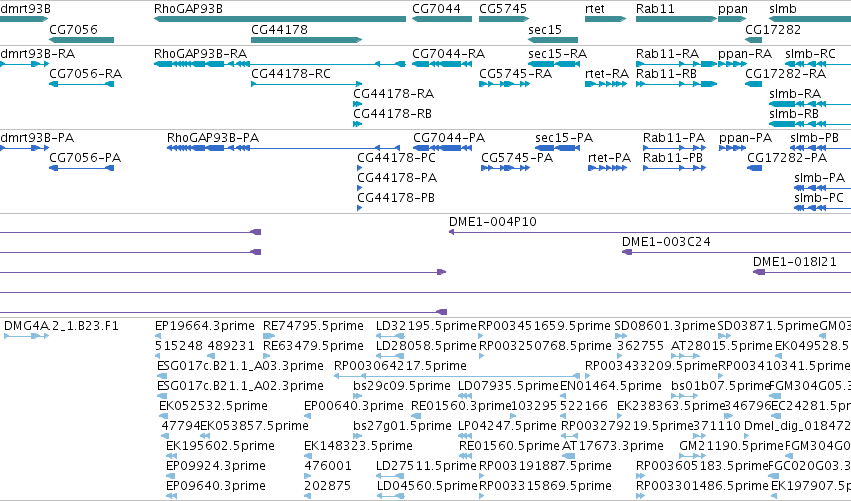The image size is (851, 501).
Task: Click the Rab11 gene bar
Action: point(676,19)
